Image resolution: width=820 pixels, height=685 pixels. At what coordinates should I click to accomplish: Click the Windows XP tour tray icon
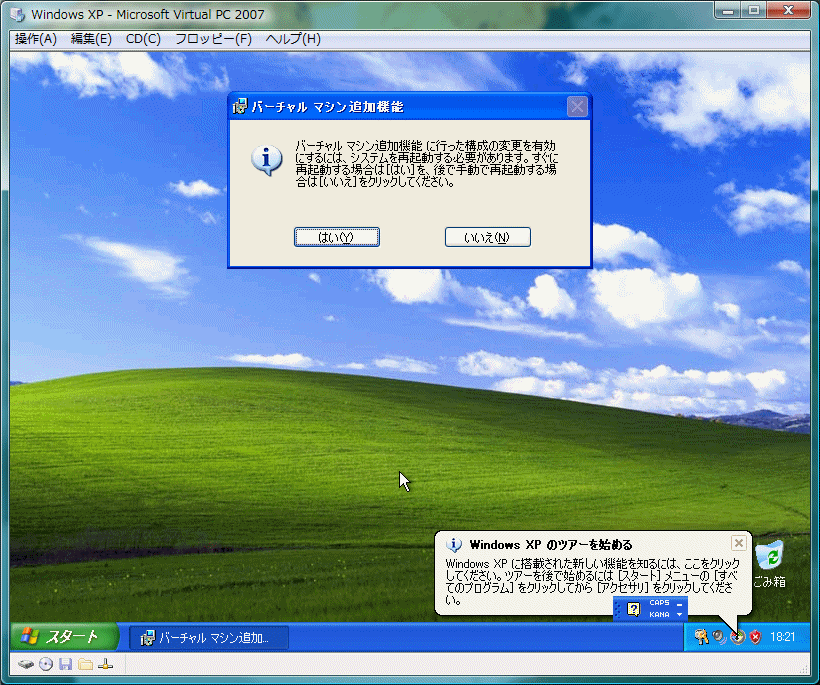coord(737,636)
